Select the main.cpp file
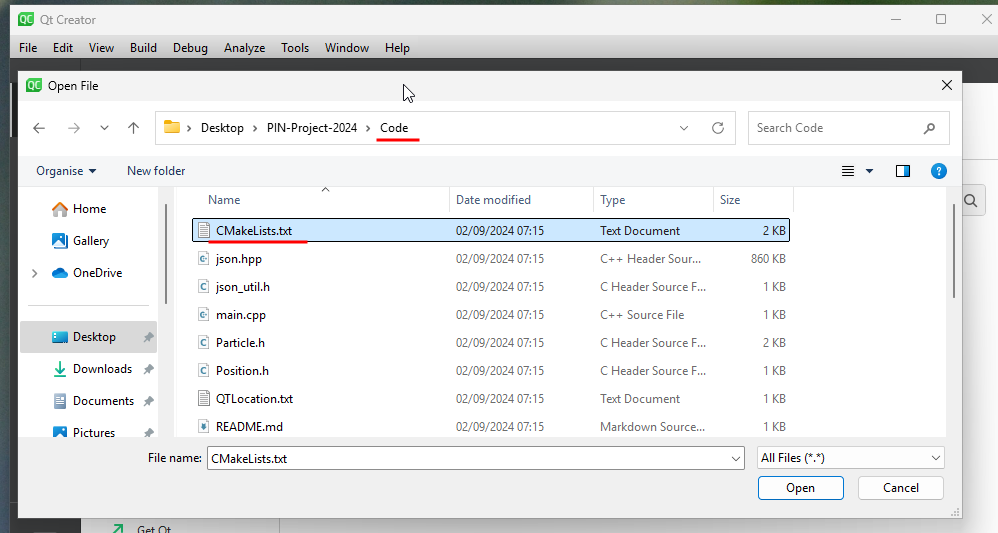The width and height of the screenshot is (998, 533). [240, 315]
